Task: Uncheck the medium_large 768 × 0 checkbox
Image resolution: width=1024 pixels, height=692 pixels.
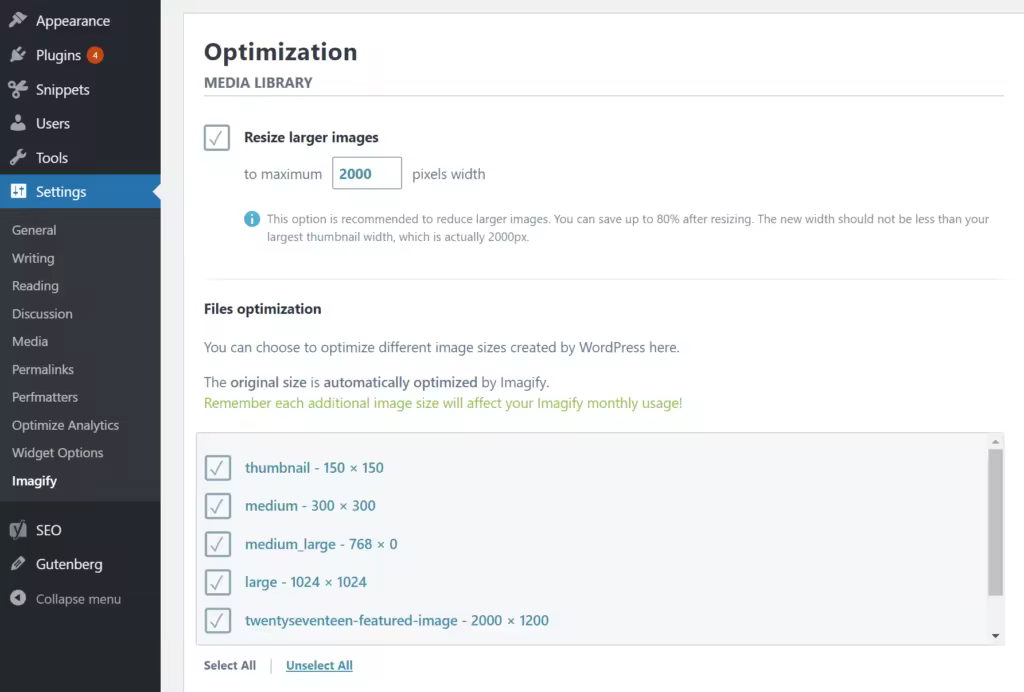Action: (217, 544)
